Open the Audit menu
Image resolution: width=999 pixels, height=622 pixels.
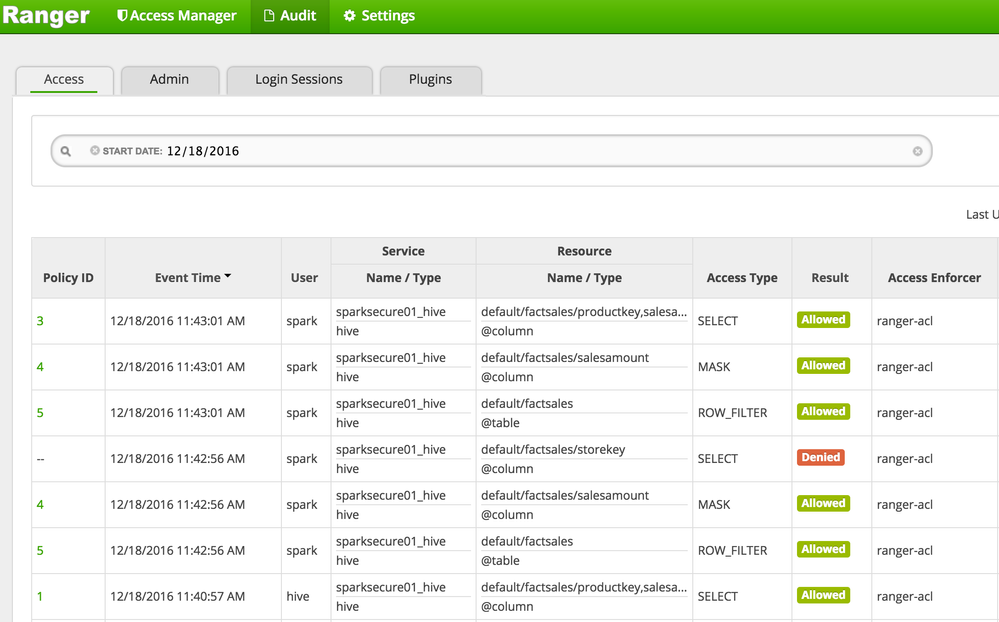pyautogui.click(x=289, y=16)
